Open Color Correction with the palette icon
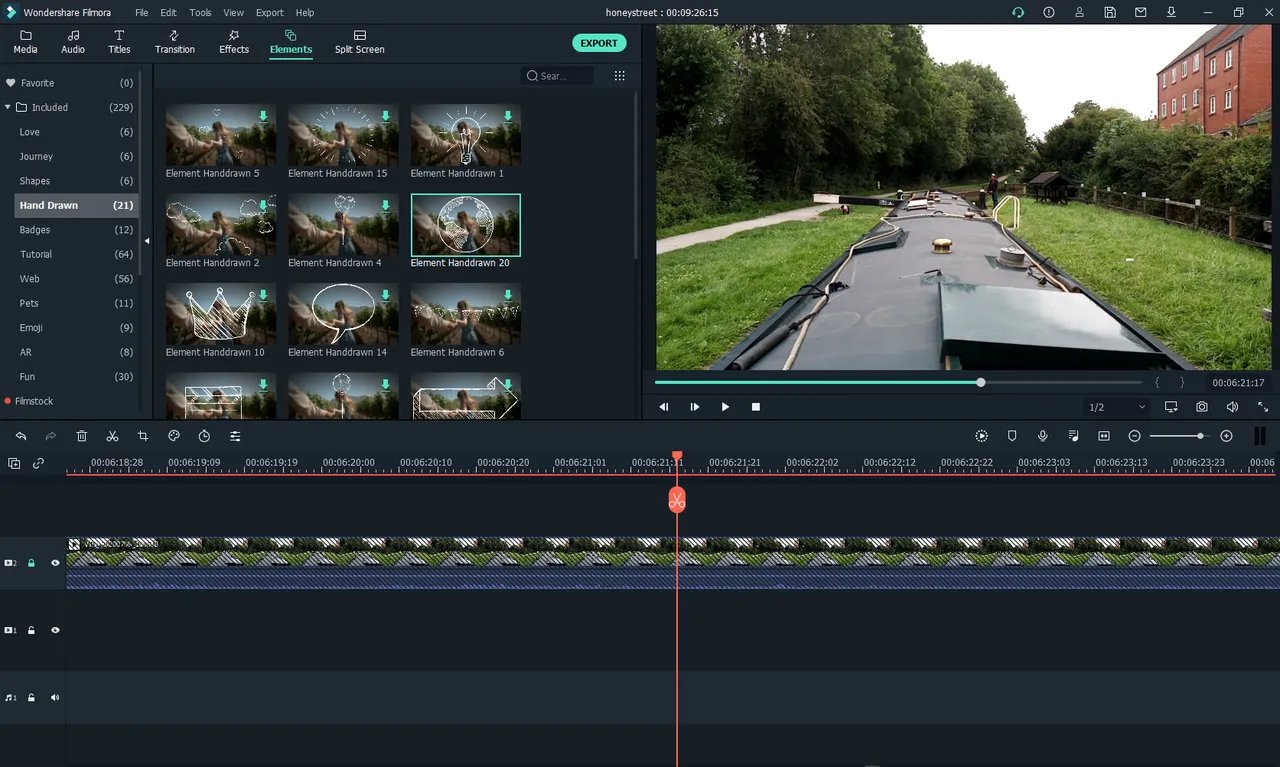 (173, 435)
